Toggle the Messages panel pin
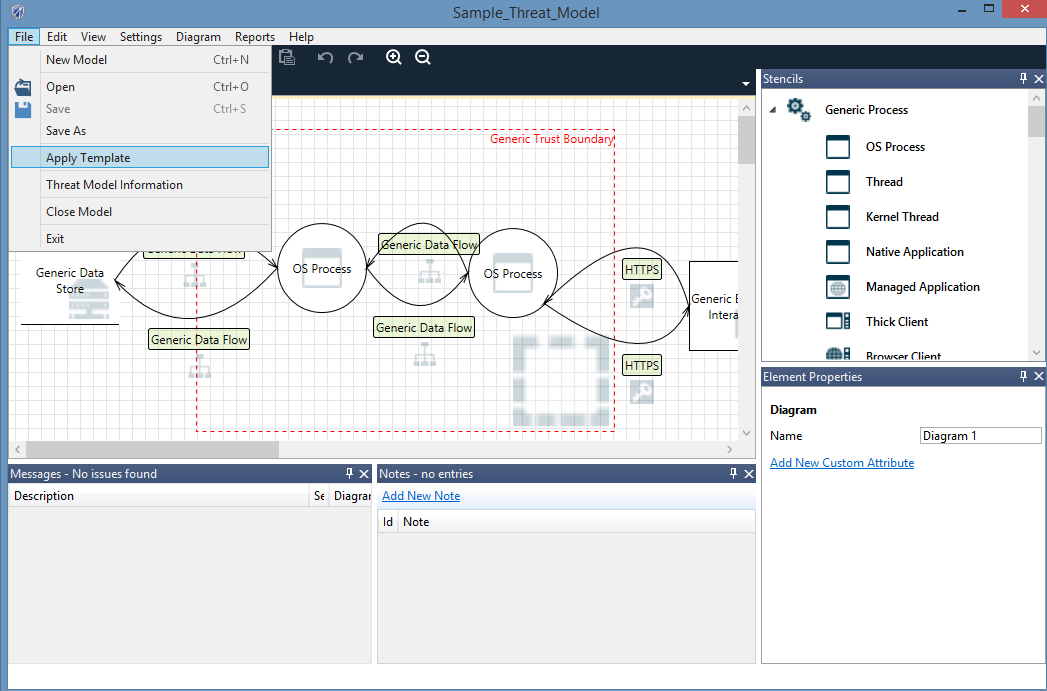1047x691 pixels. tap(349, 474)
